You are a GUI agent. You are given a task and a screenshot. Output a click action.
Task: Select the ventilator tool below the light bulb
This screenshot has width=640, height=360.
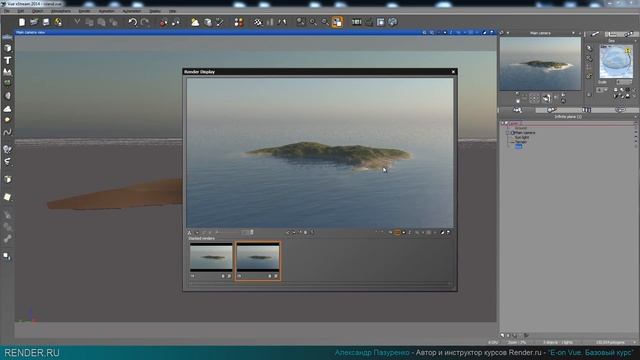click(x=7, y=162)
